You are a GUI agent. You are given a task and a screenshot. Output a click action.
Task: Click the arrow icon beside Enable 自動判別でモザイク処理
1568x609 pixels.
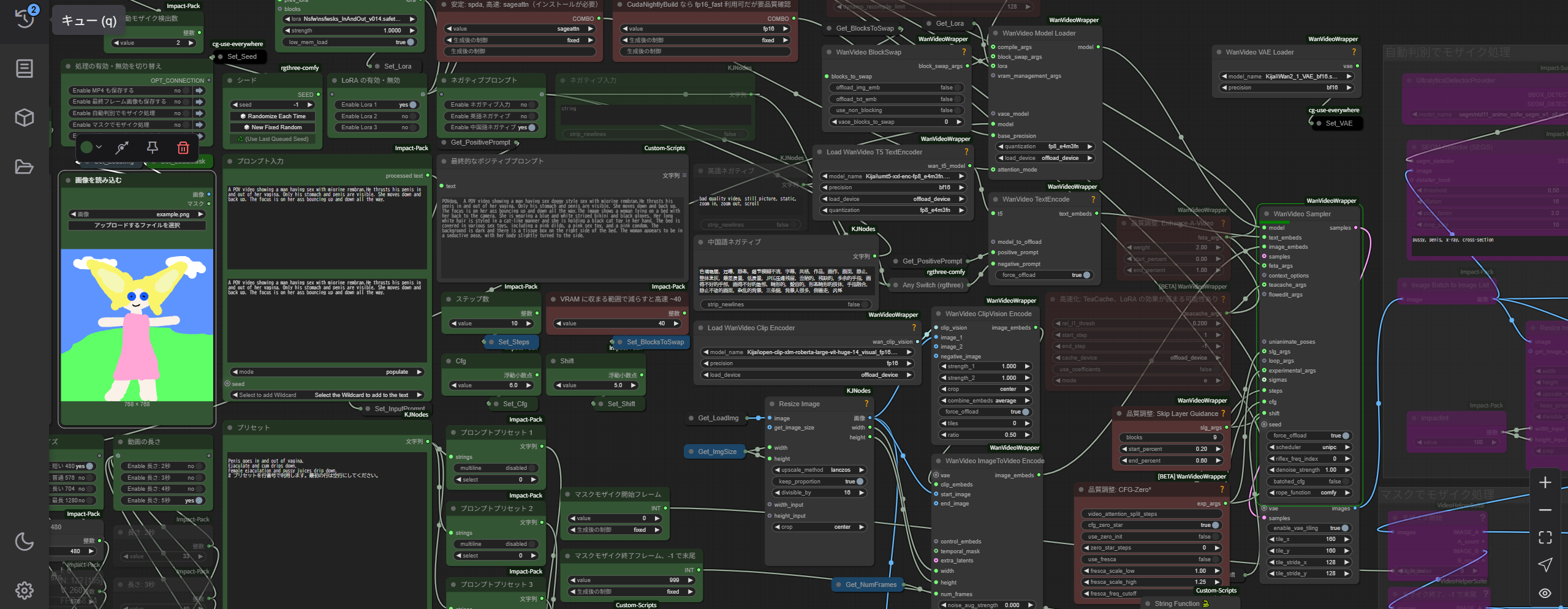(x=199, y=113)
